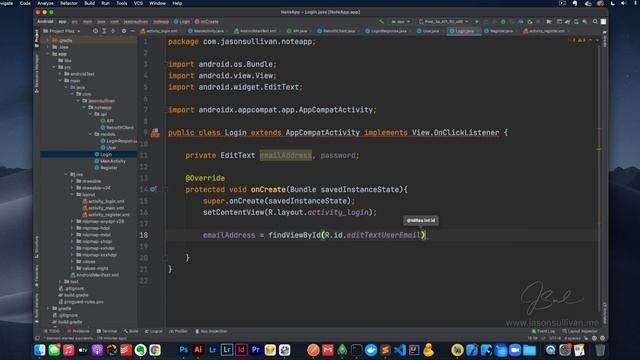Open Illustrator from the Dock
The width and height of the screenshot is (640, 360).
(198, 350)
